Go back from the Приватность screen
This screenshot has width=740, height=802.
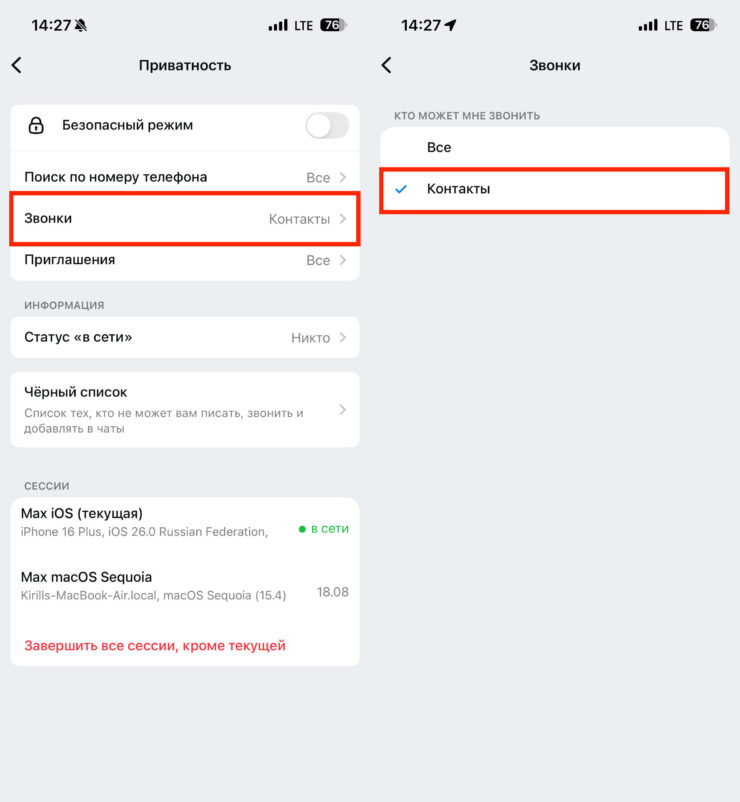[16, 65]
